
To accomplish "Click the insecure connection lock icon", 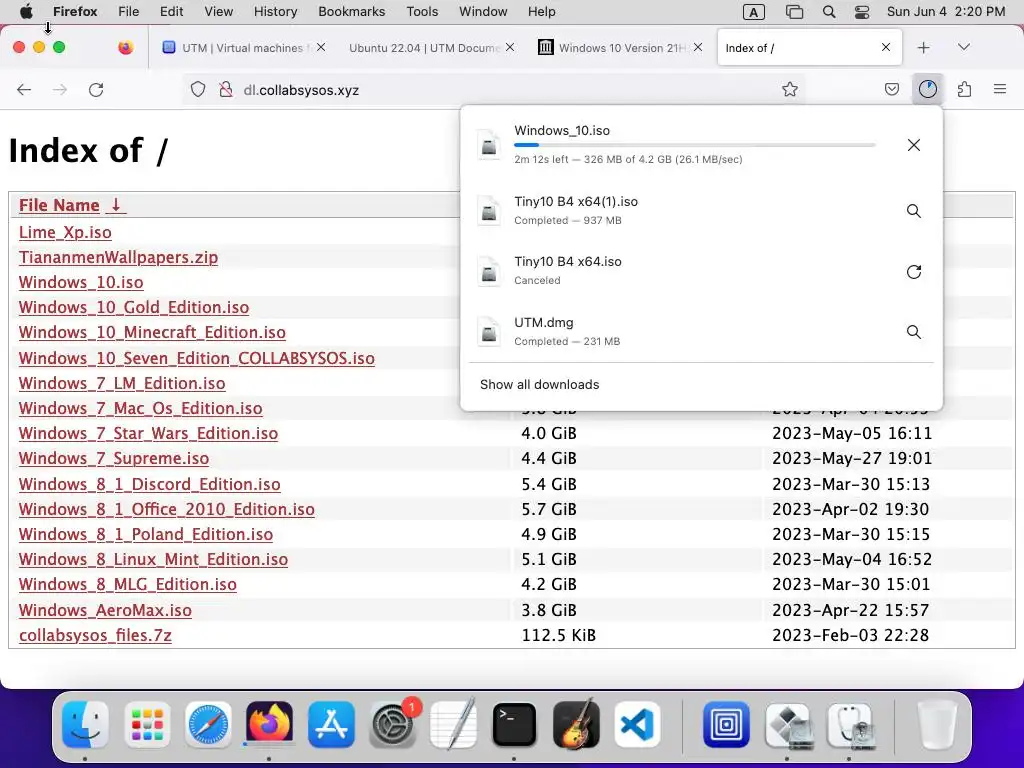I will [x=226, y=89].
